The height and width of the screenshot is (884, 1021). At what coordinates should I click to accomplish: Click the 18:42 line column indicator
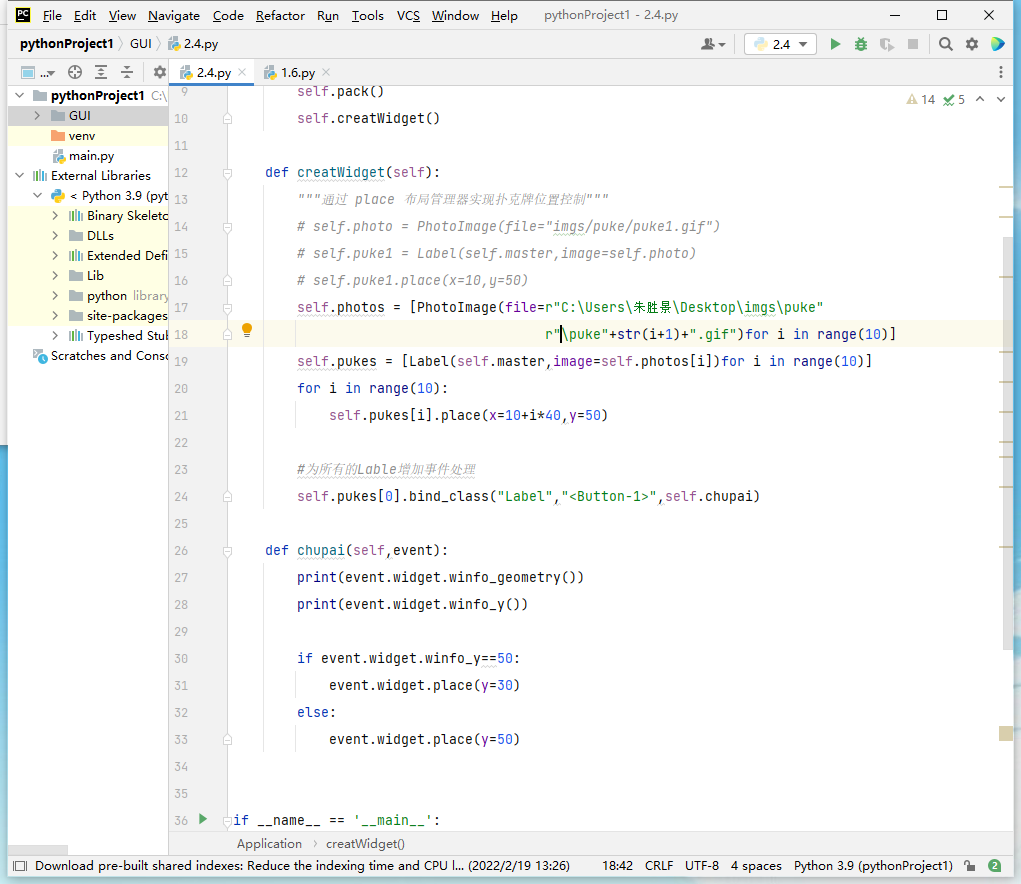617,866
